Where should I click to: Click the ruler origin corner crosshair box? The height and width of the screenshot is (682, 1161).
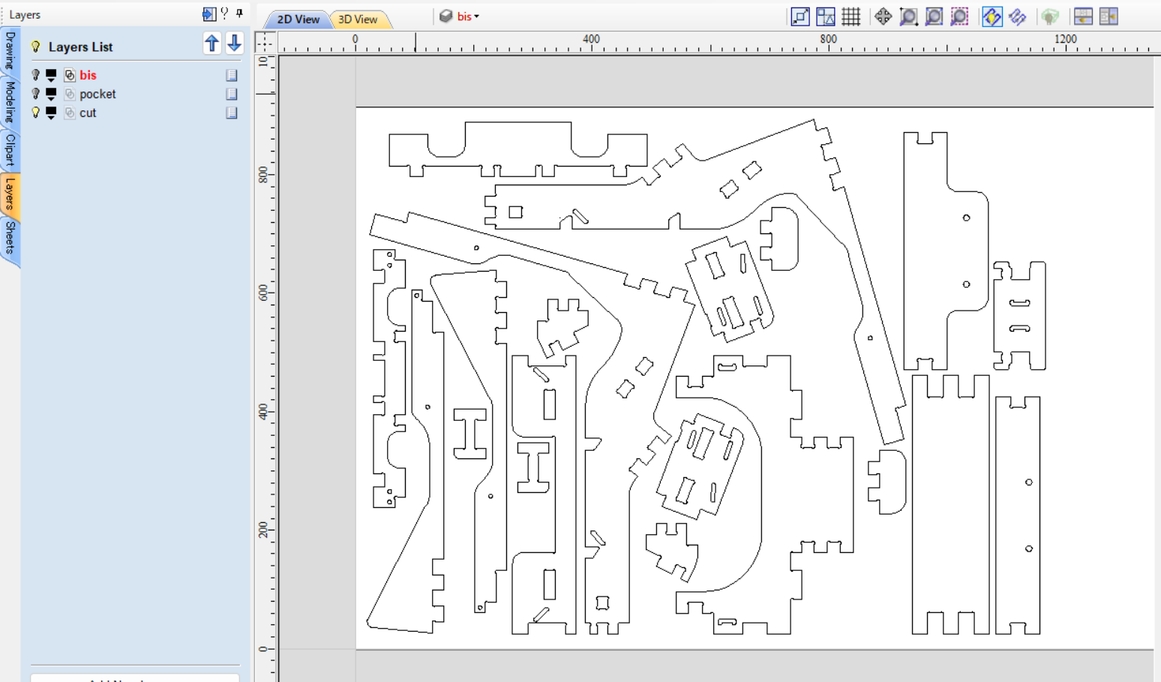[265, 42]
